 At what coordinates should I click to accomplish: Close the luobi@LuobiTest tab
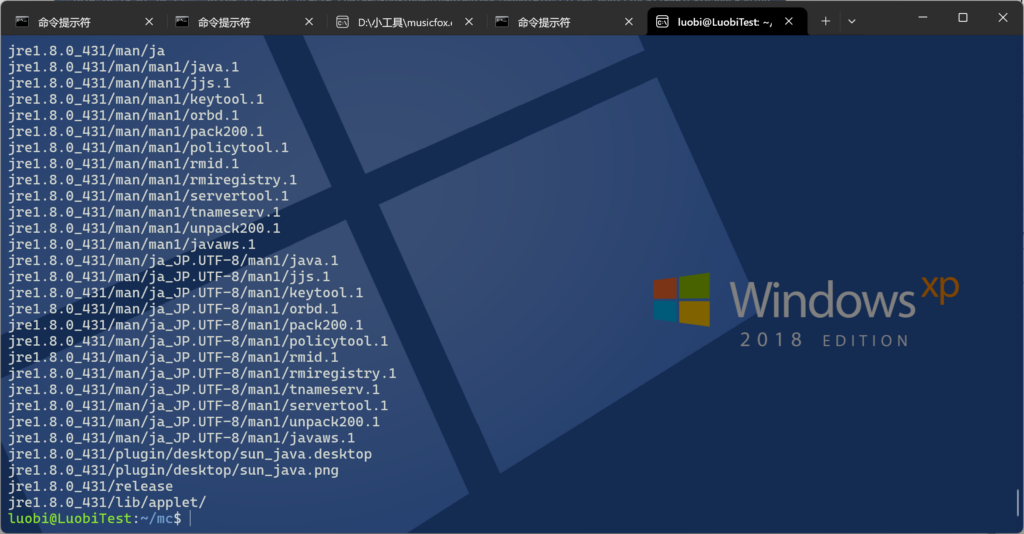[x=789, y=21]
